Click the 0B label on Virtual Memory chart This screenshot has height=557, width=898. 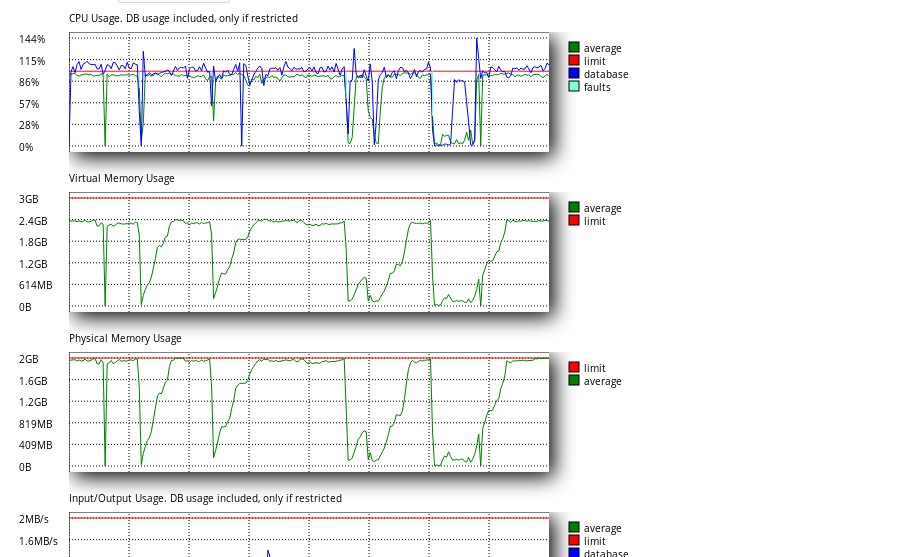[25, 307]
